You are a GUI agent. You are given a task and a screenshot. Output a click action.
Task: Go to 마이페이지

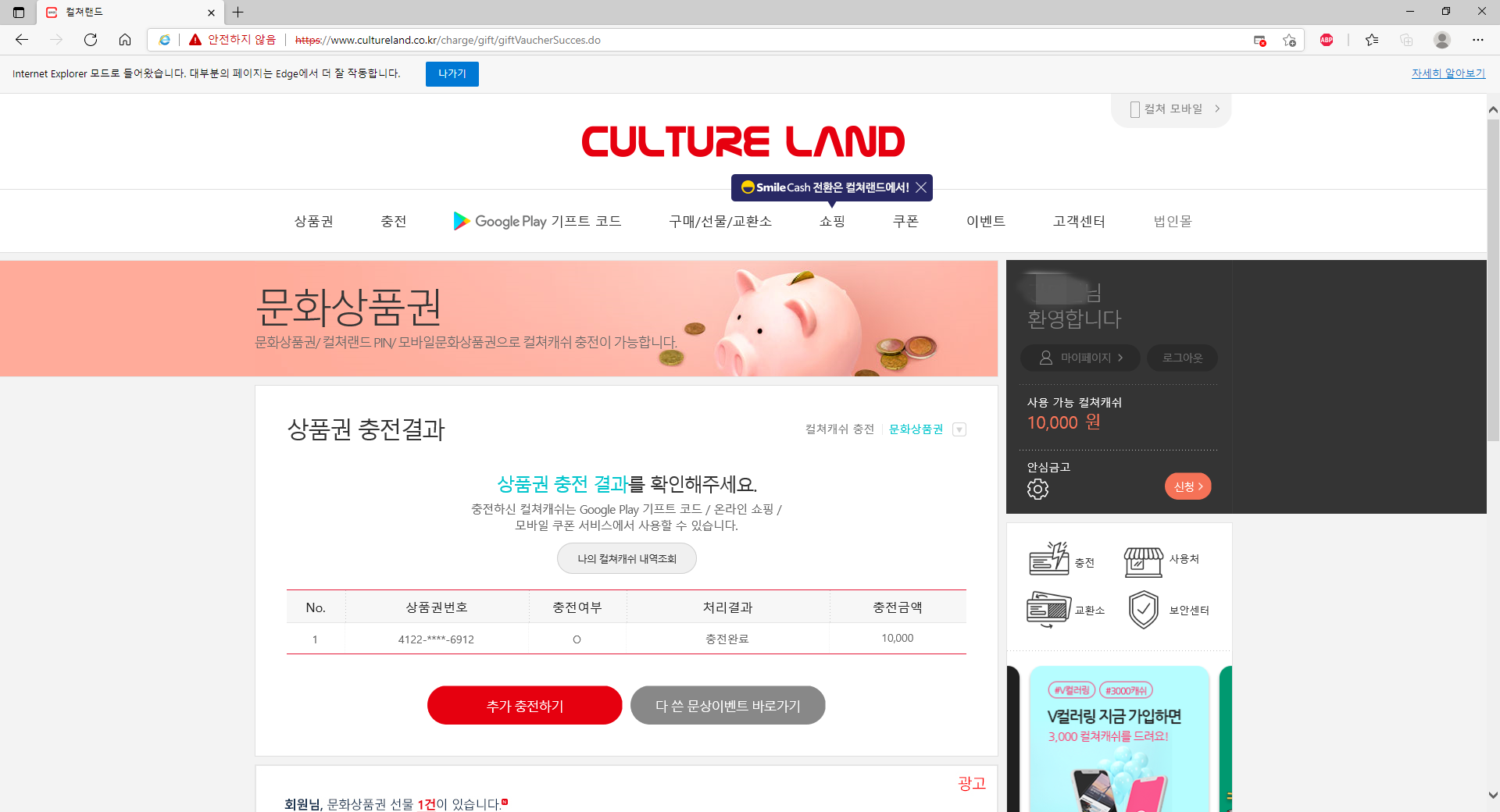pyautogui.click(x=1080, y=358)
